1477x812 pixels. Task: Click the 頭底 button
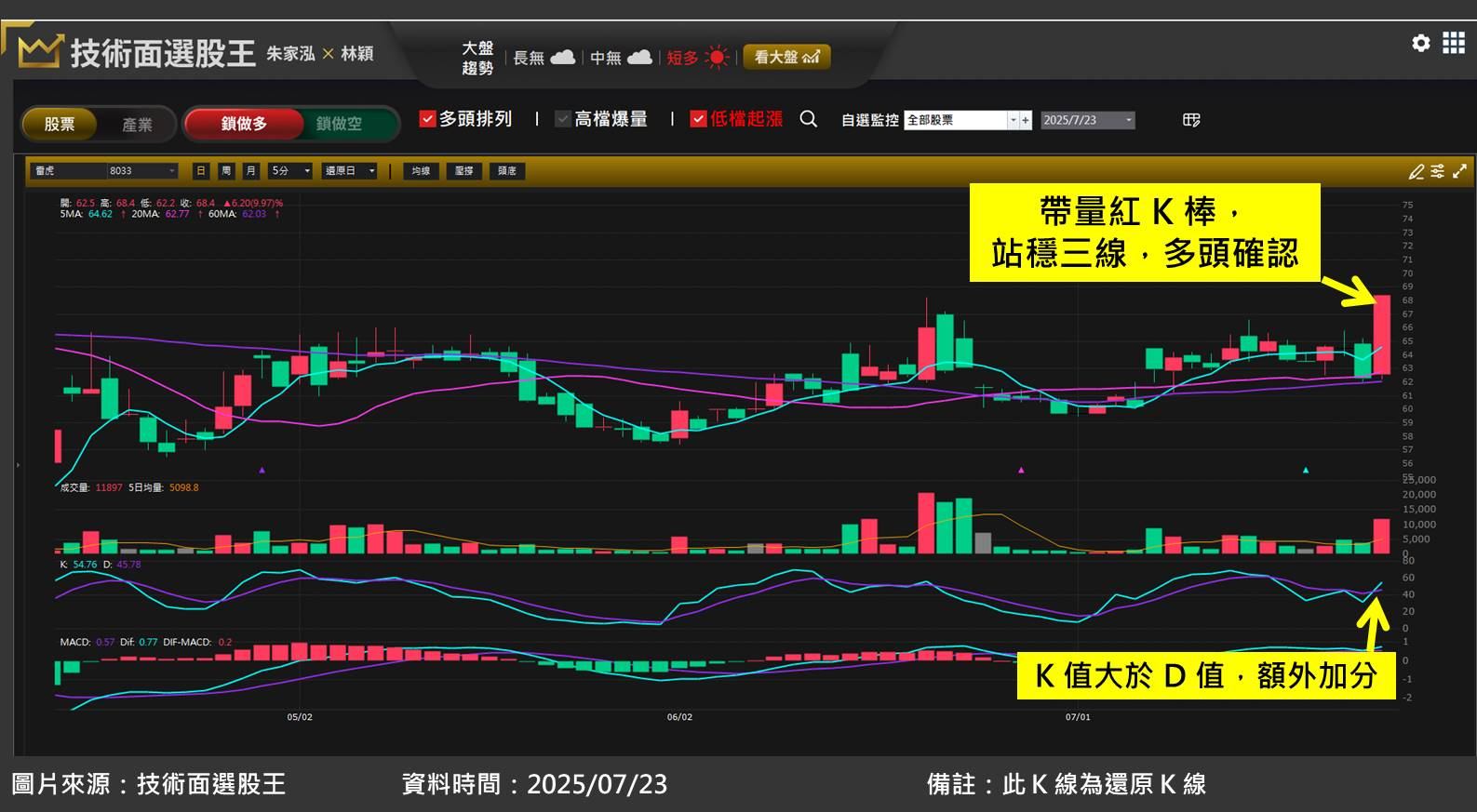tap(507, 171)
